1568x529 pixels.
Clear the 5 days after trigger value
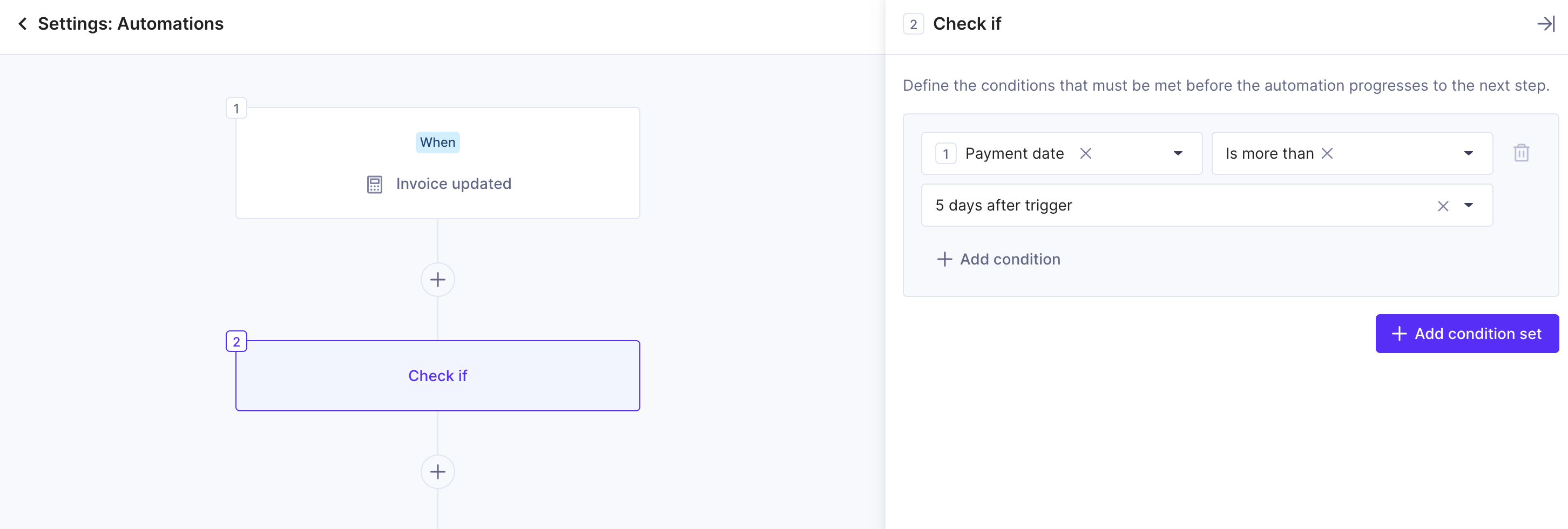[1443, 206]
